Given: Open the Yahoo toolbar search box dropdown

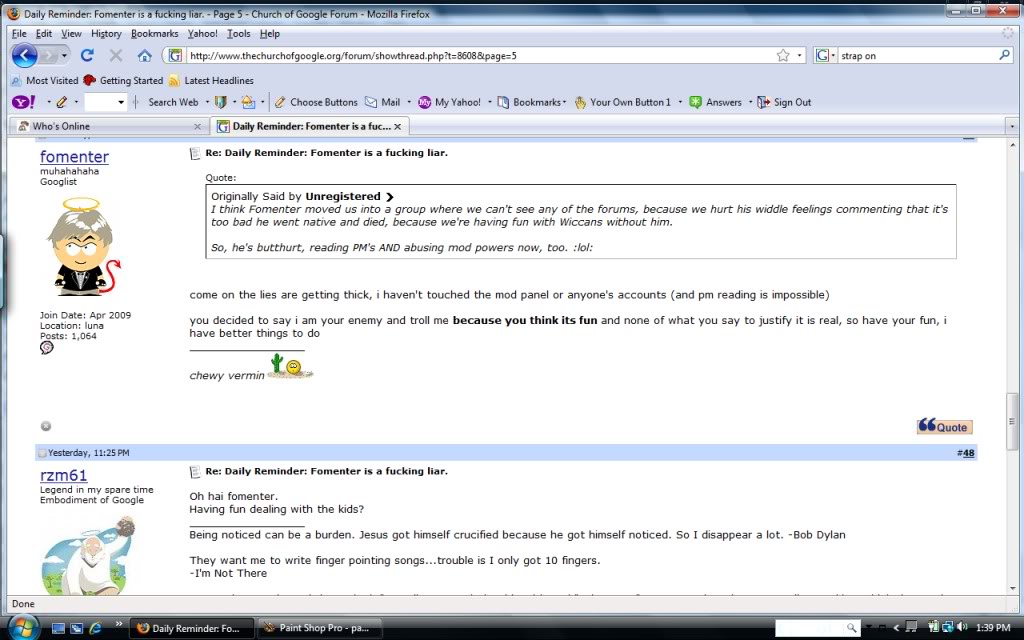Looking at the screenshot, I should [121, 102].
